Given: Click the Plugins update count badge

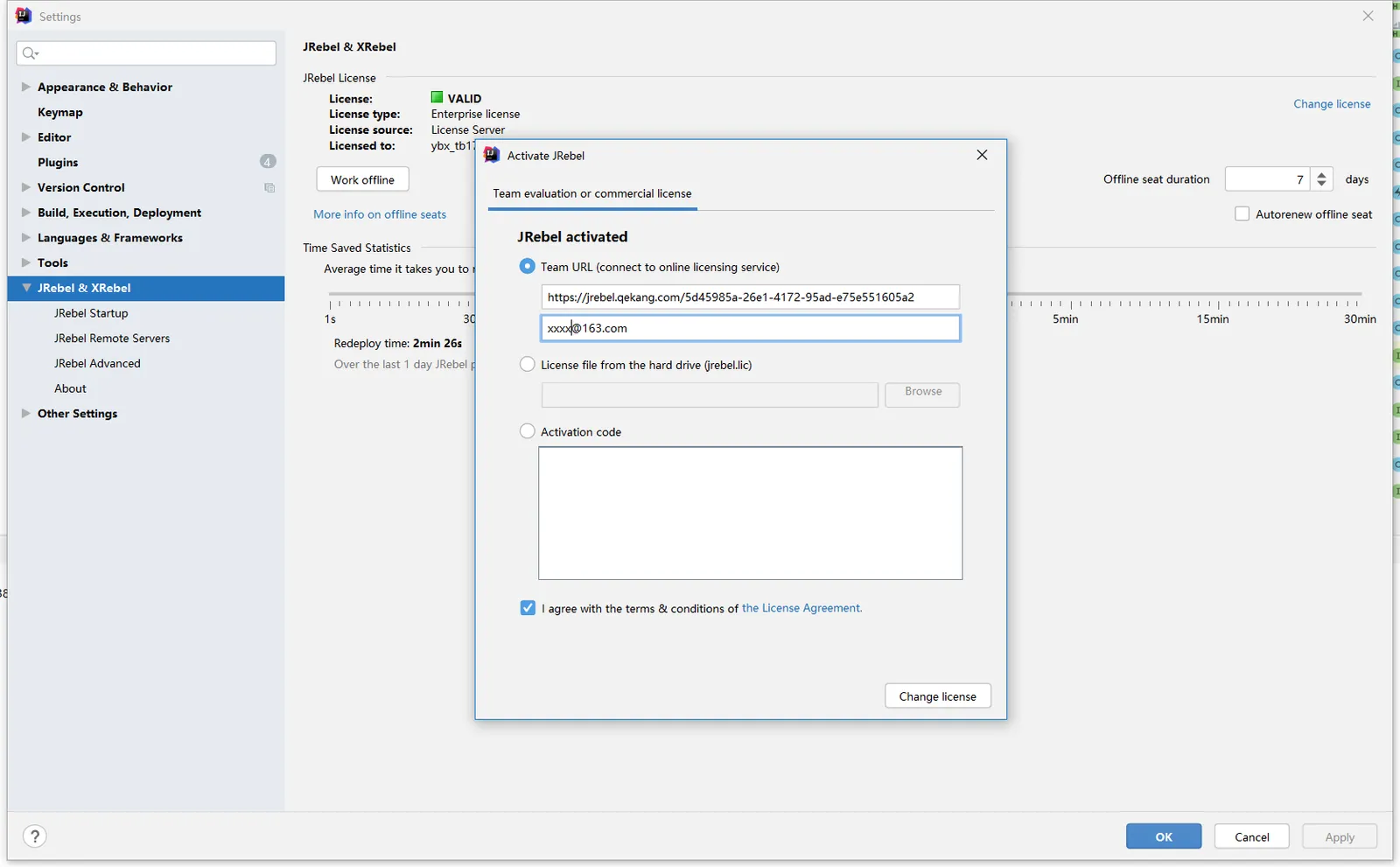Looking at the screenshot, I should [x=268, y=162].
